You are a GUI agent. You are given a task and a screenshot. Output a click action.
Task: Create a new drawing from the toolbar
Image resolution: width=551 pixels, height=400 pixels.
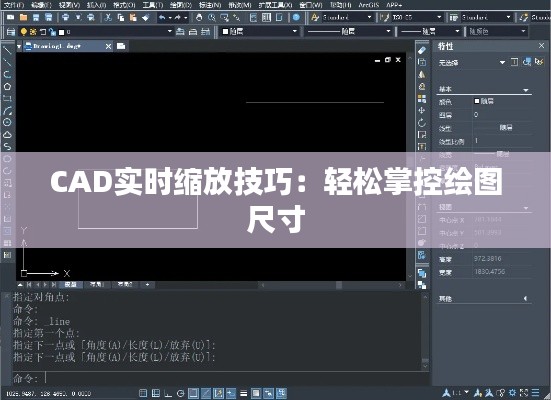(x=11, y=17)
